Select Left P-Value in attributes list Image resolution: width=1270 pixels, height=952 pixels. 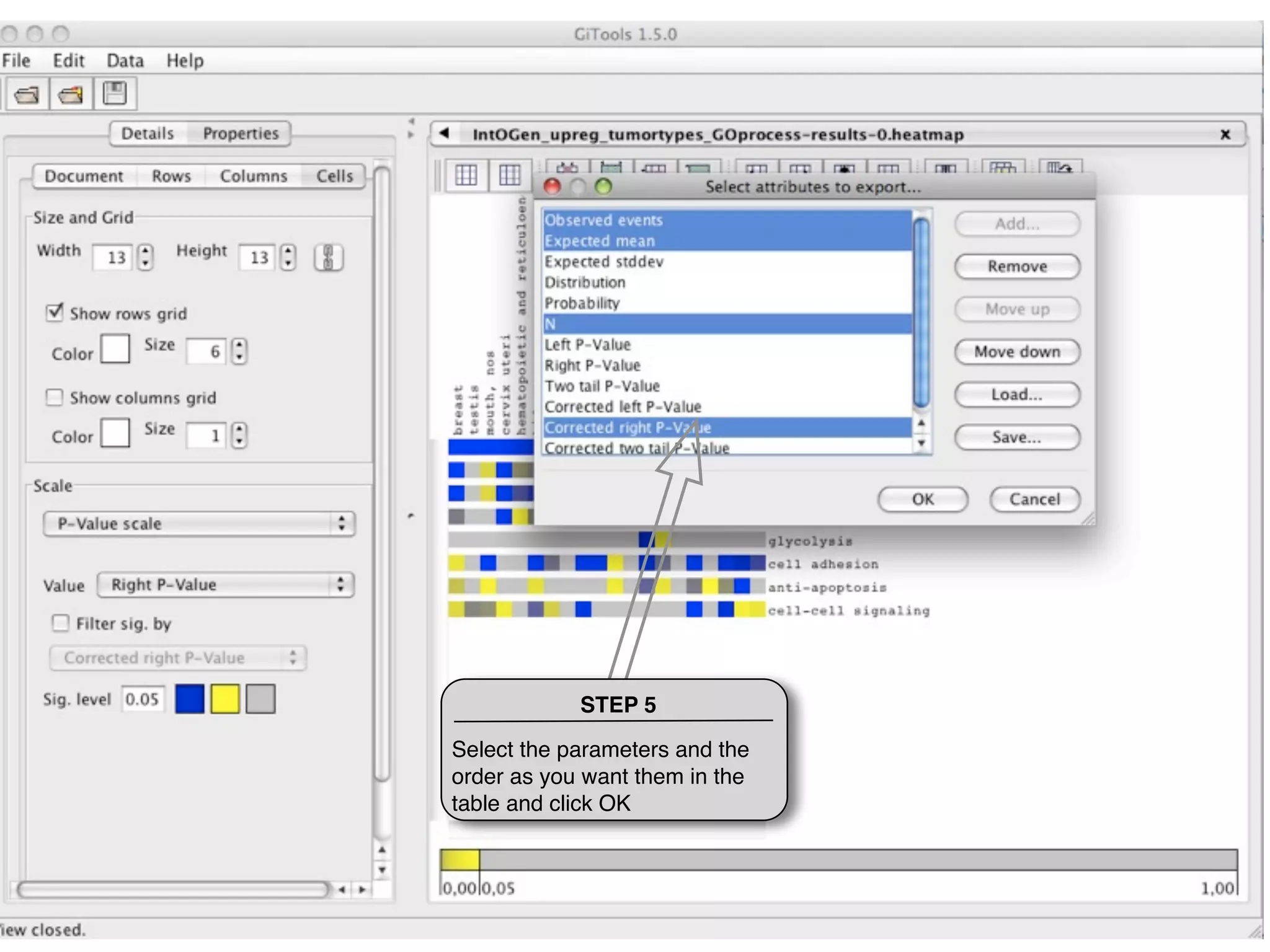coord(727,345)
